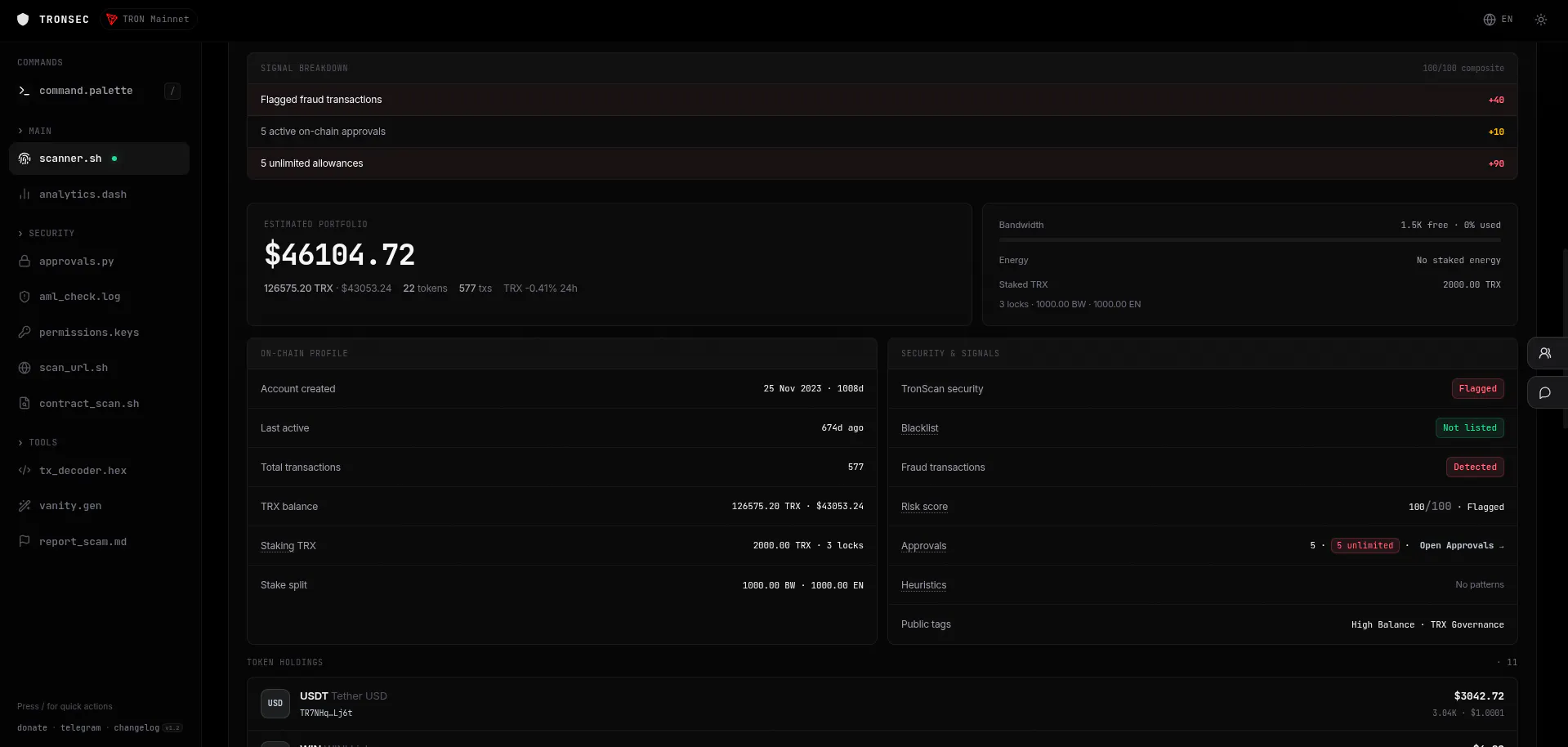Click the 100/100 composite score text
This screenshot has width=1568, height=747.
point(1463,69)
